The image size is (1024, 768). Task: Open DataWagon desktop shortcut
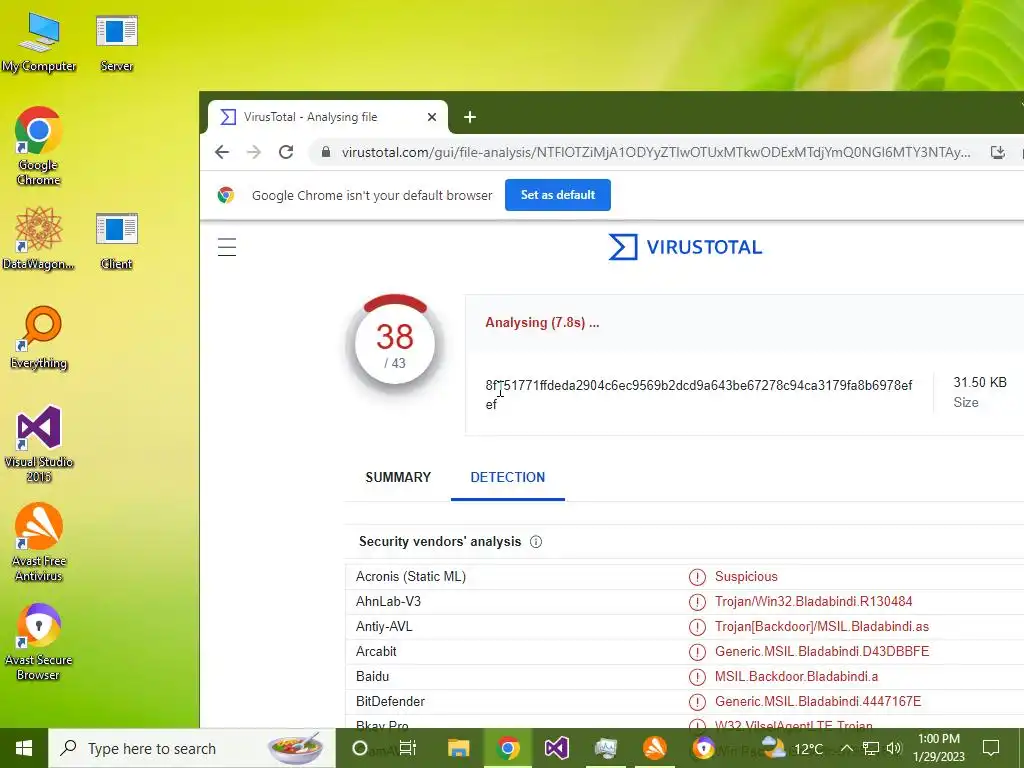click(x=39, y=238)
